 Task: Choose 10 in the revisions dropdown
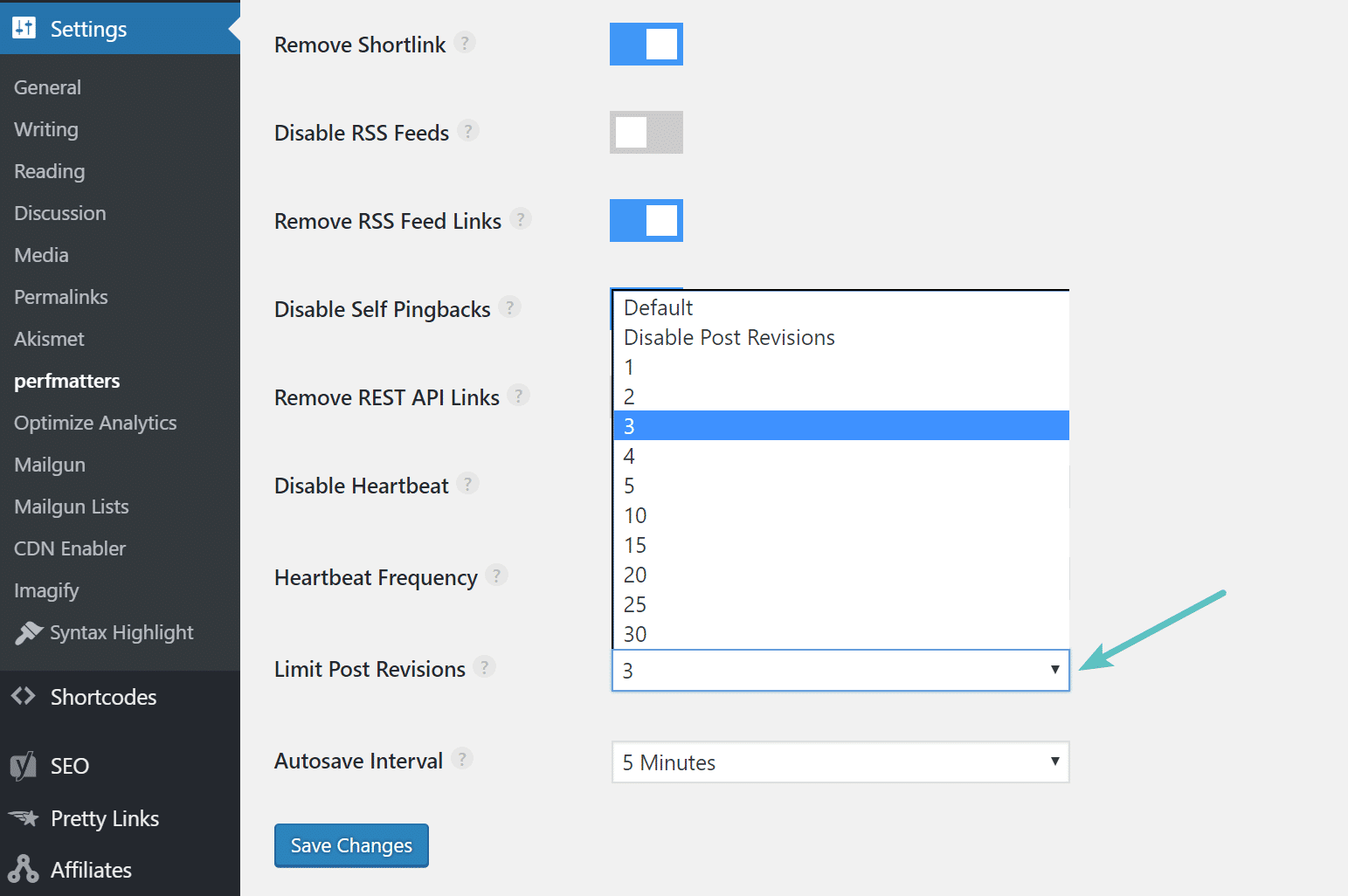pos(635,515)
